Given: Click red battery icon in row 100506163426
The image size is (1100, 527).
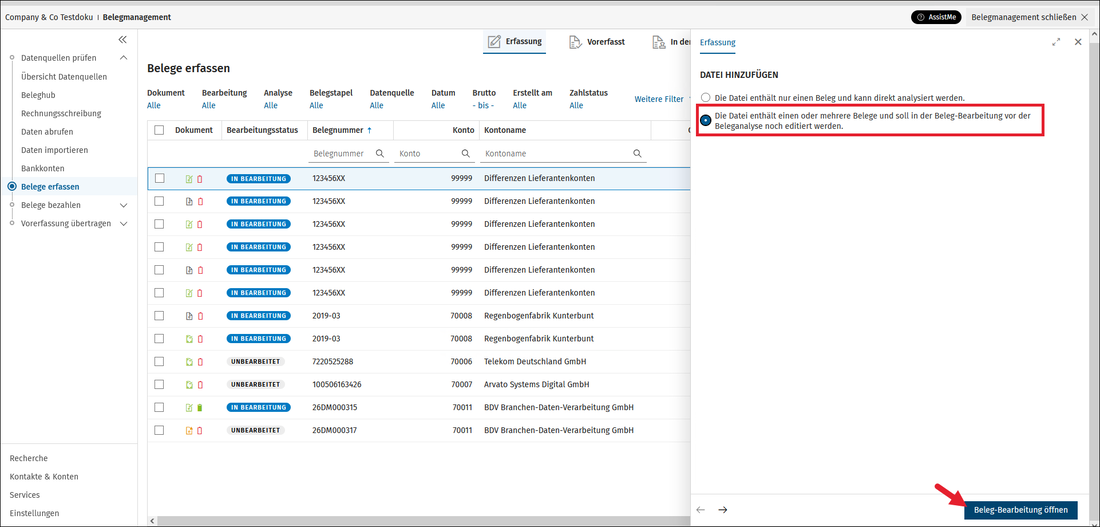Looking at the screenshot, I should [x=200, y=385].
